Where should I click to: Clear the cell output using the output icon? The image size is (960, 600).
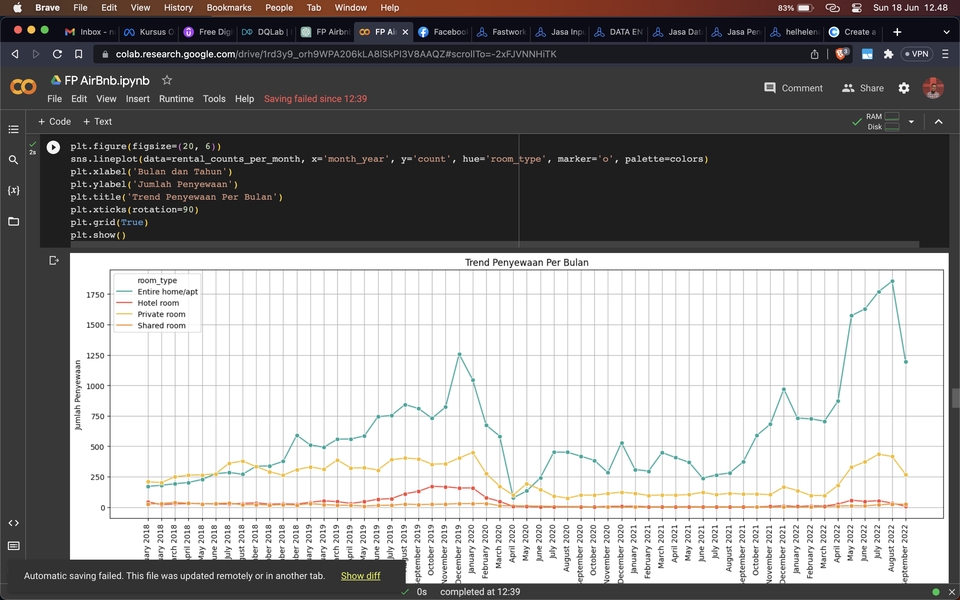pyautogui.click(x=54, y=261)
